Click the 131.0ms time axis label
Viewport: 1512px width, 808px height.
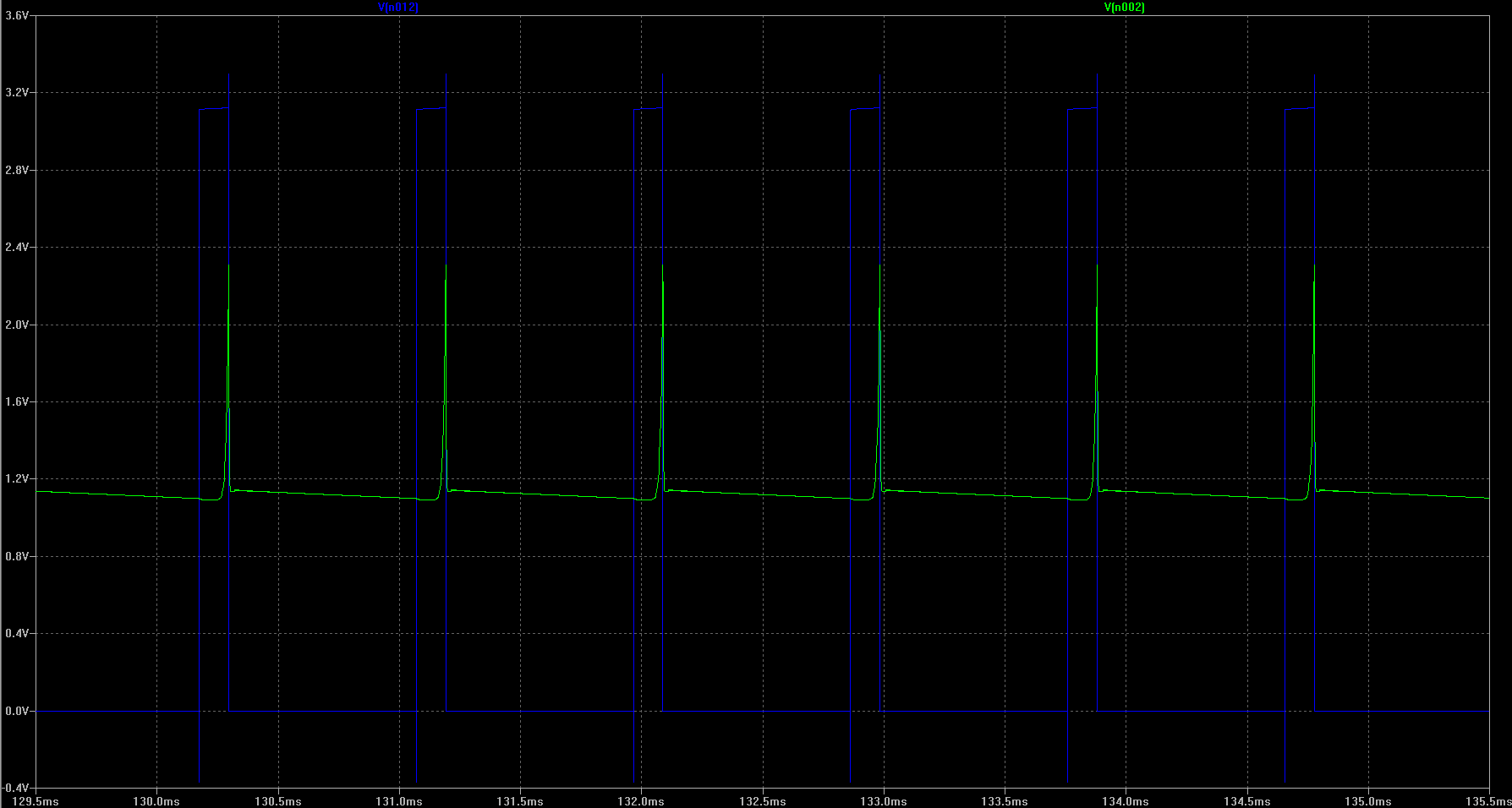(399, 801)
